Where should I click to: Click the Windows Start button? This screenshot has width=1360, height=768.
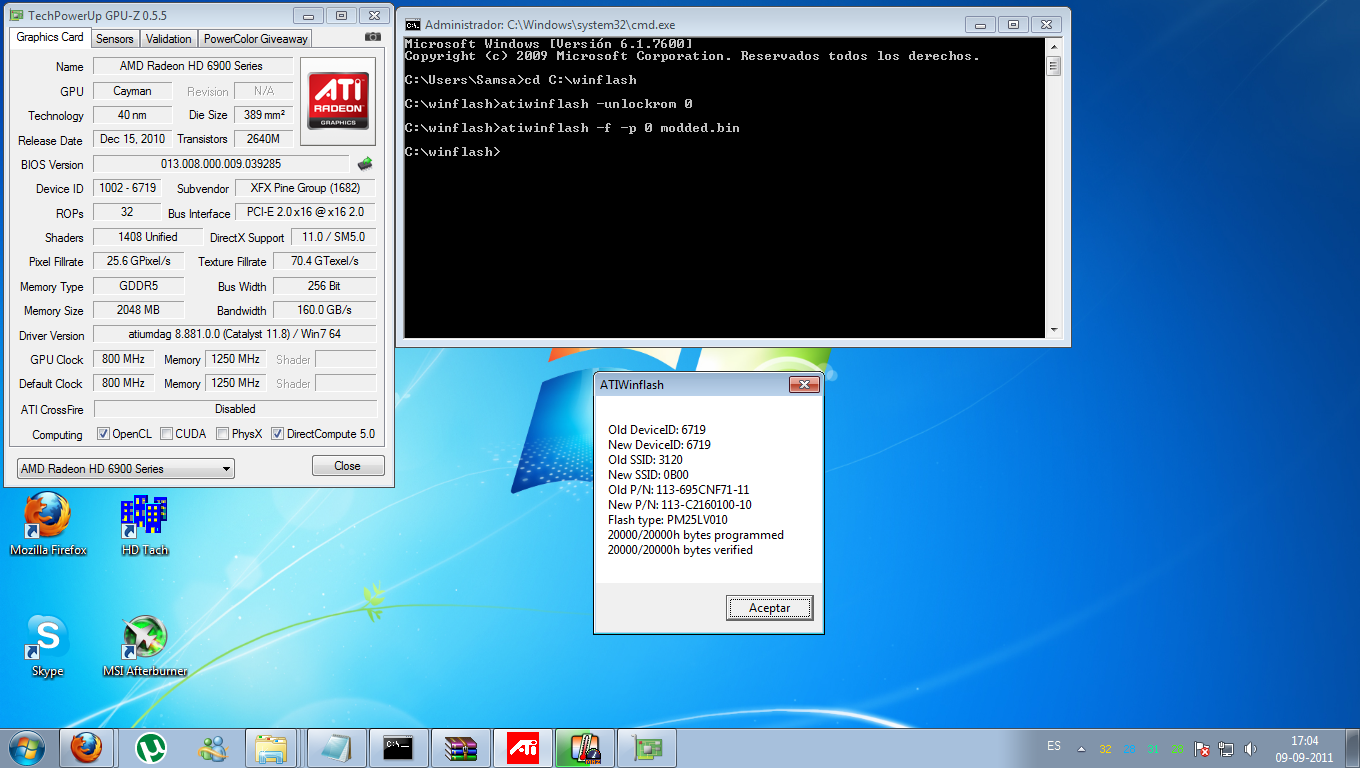[26, 747]
